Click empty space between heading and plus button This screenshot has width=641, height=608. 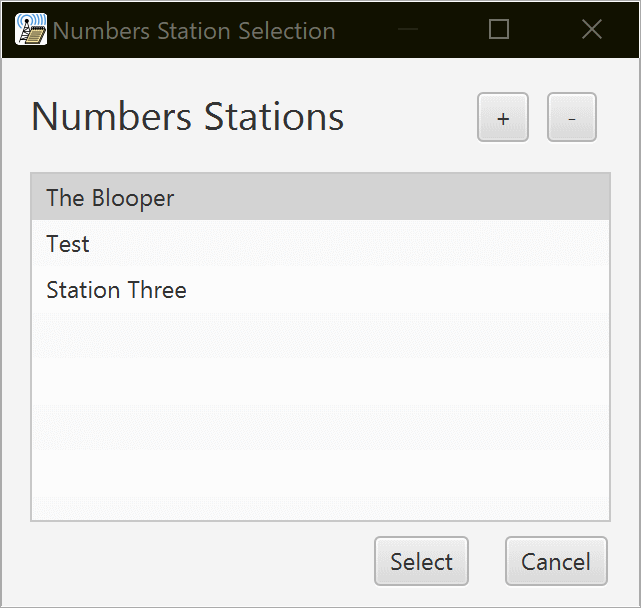tap(410, 118)
